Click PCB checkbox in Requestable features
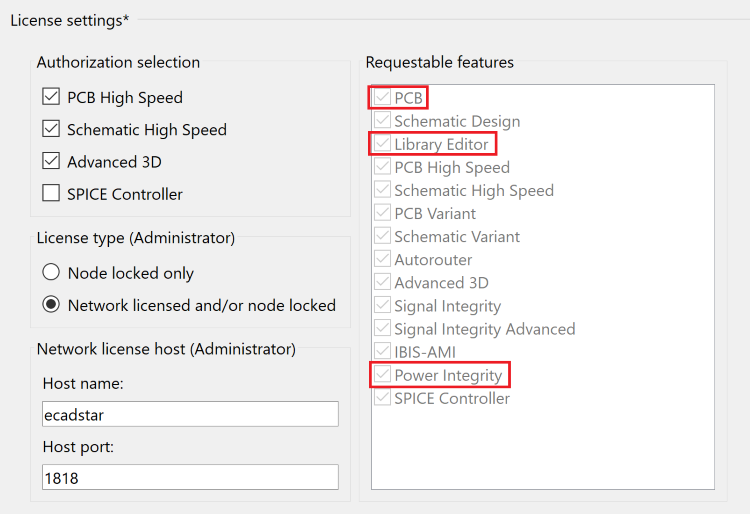This screenshot has height=514, width=750. (x=383, y=97)
